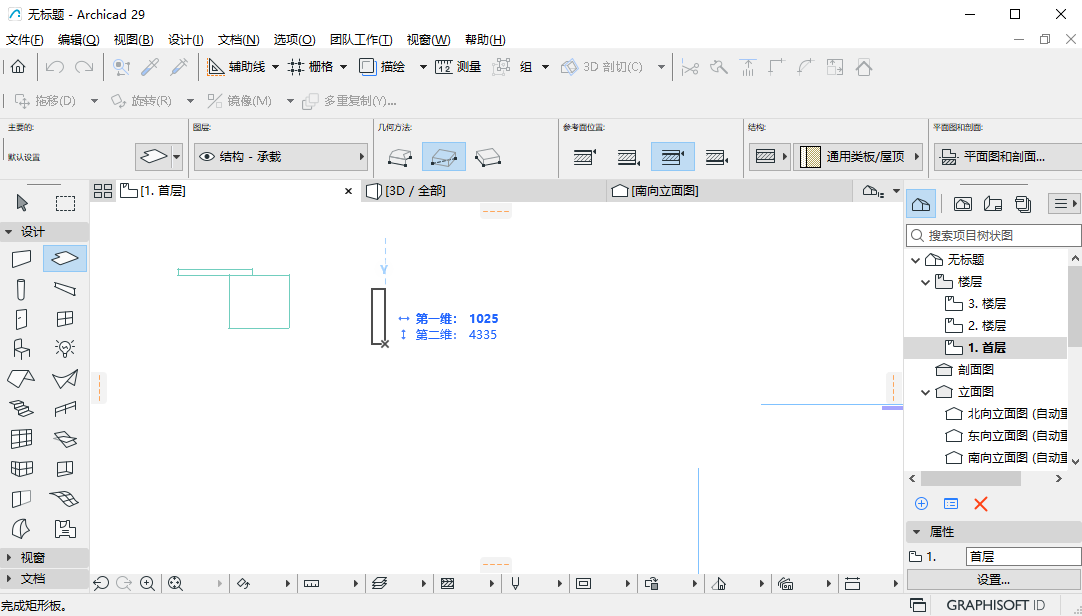Click the red delete icon in navigator
This screenshot has height=616, width=1082.
pyautogui.click(x=981, y=504)
